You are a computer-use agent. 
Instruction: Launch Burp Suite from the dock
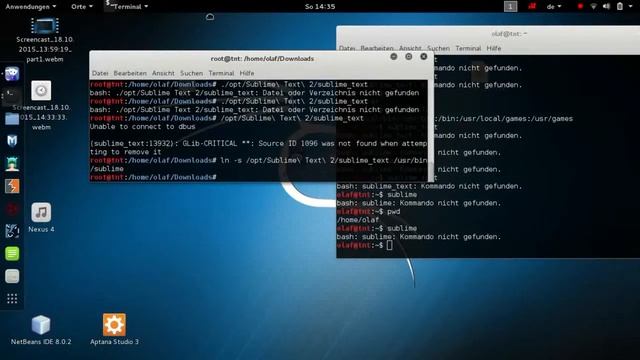tap(12, 186)
